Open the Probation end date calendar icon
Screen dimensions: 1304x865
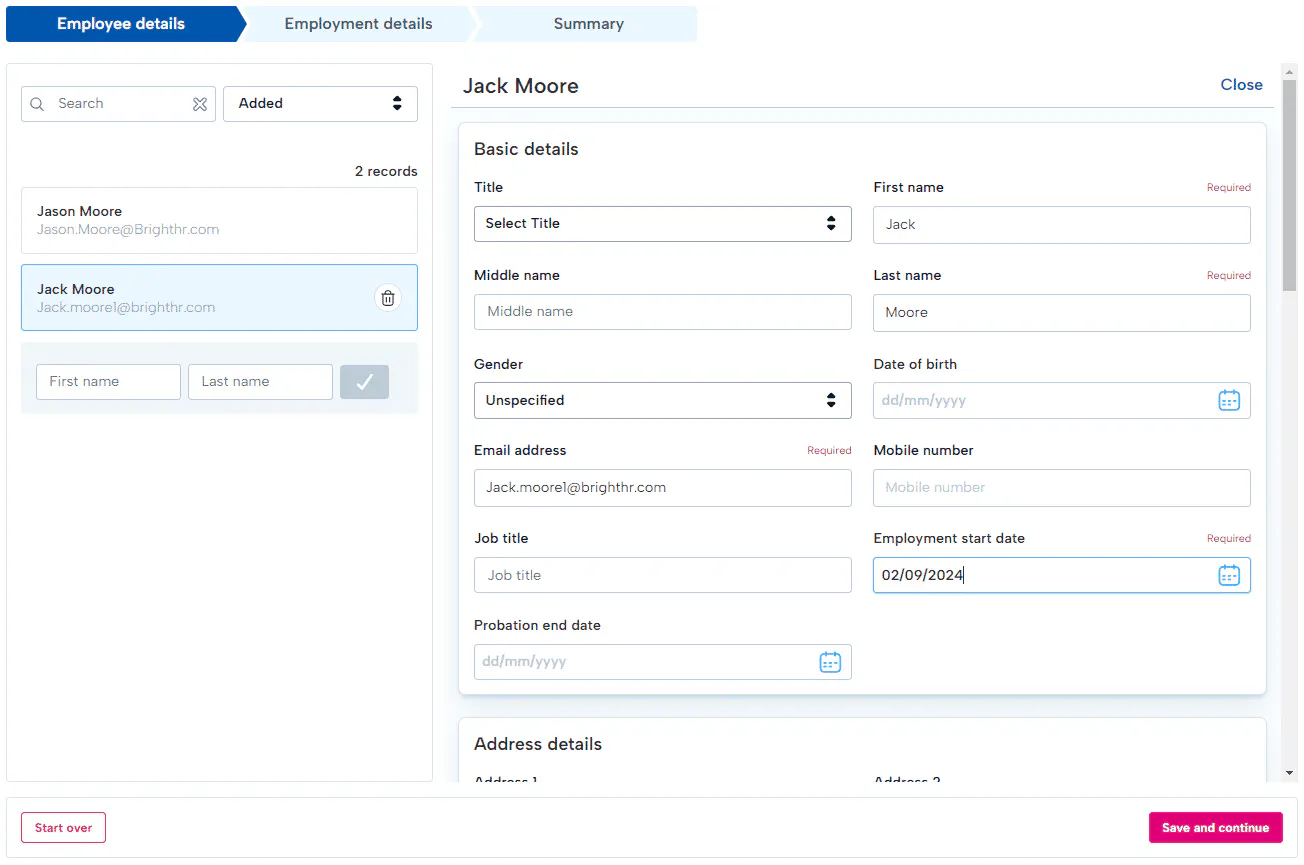(x=830, y=662)
